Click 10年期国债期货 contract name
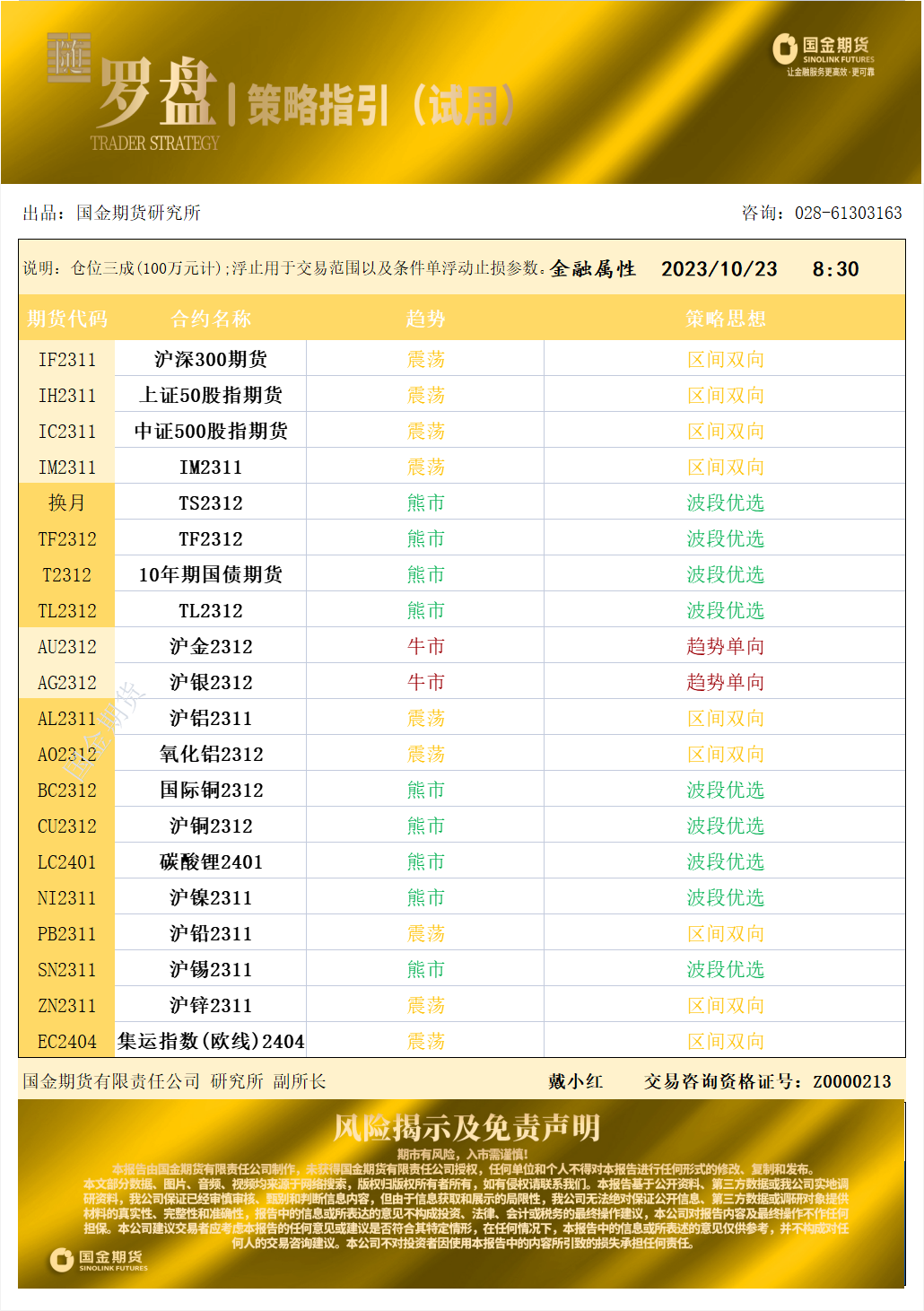The width and height of the screenshot is (924, 1311). coord(211,574)
